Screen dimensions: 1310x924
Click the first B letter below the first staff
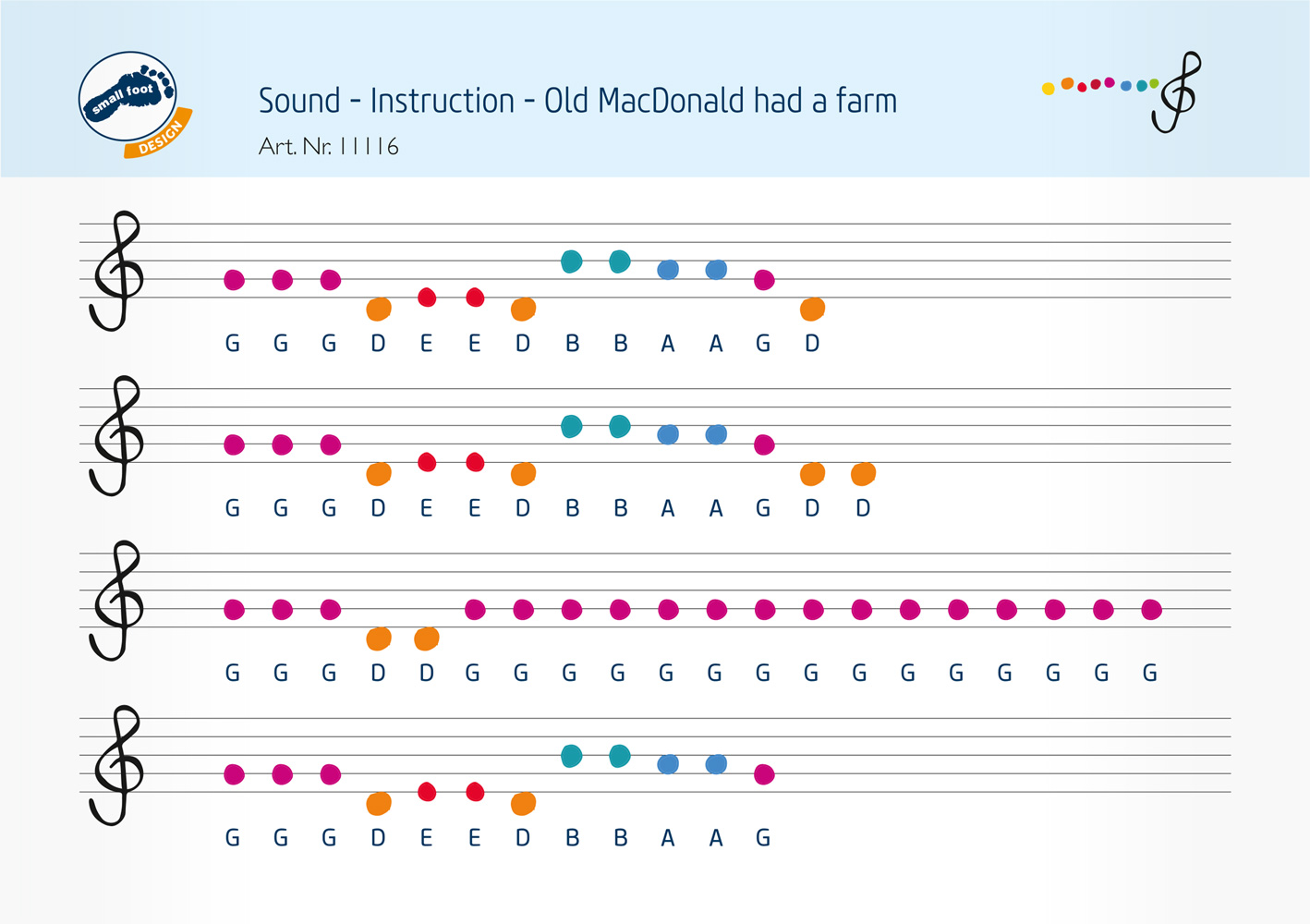point(573,344)
